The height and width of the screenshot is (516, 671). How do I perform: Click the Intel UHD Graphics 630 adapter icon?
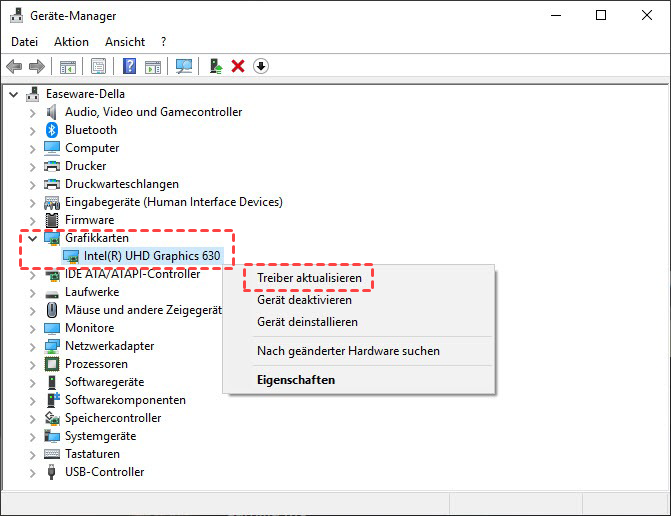[71, 256]
